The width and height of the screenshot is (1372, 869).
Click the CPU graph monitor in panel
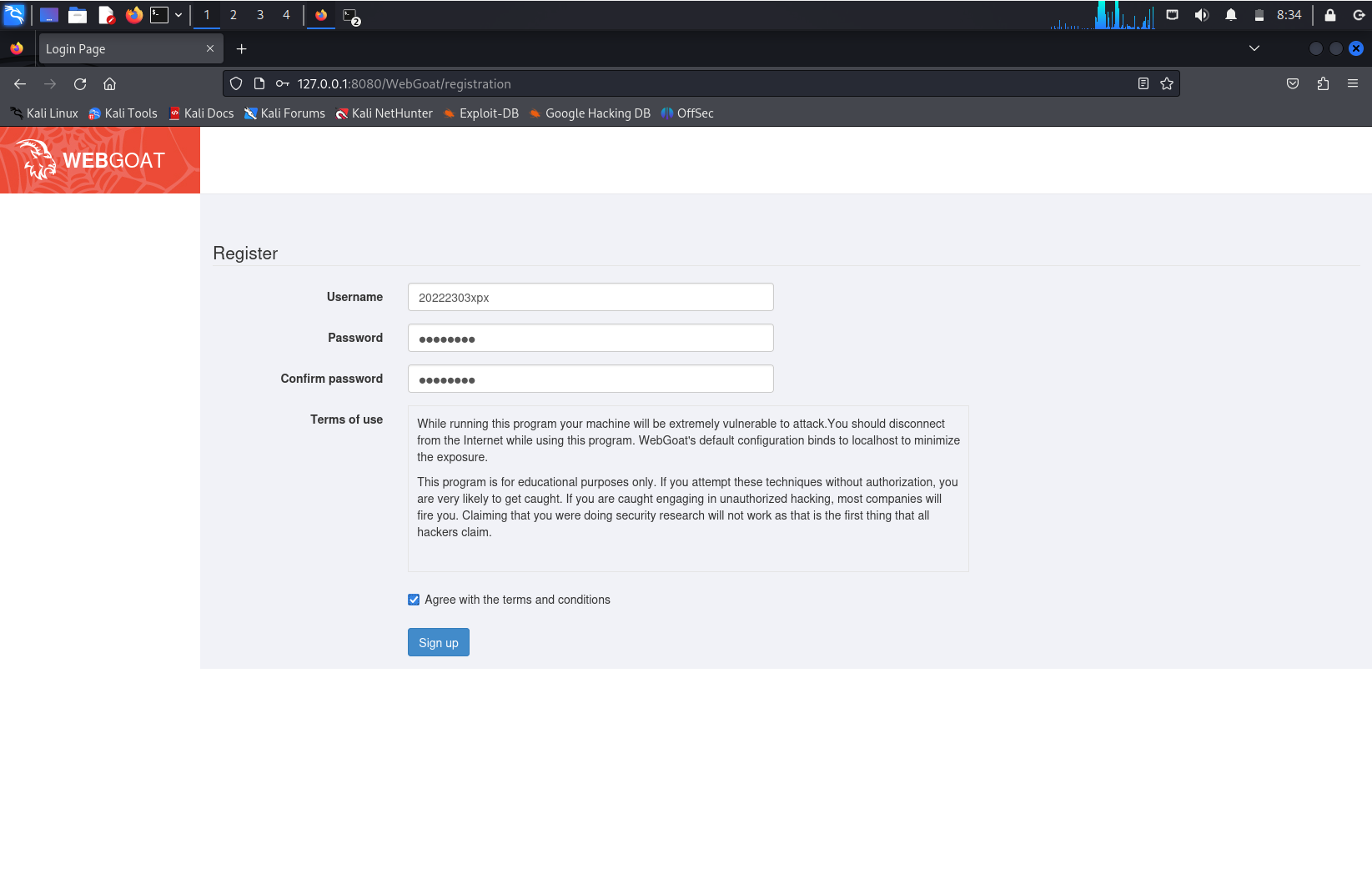(x=1103, y=15)
